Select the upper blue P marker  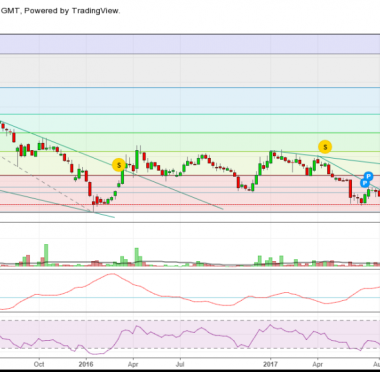tap(368, 176)
